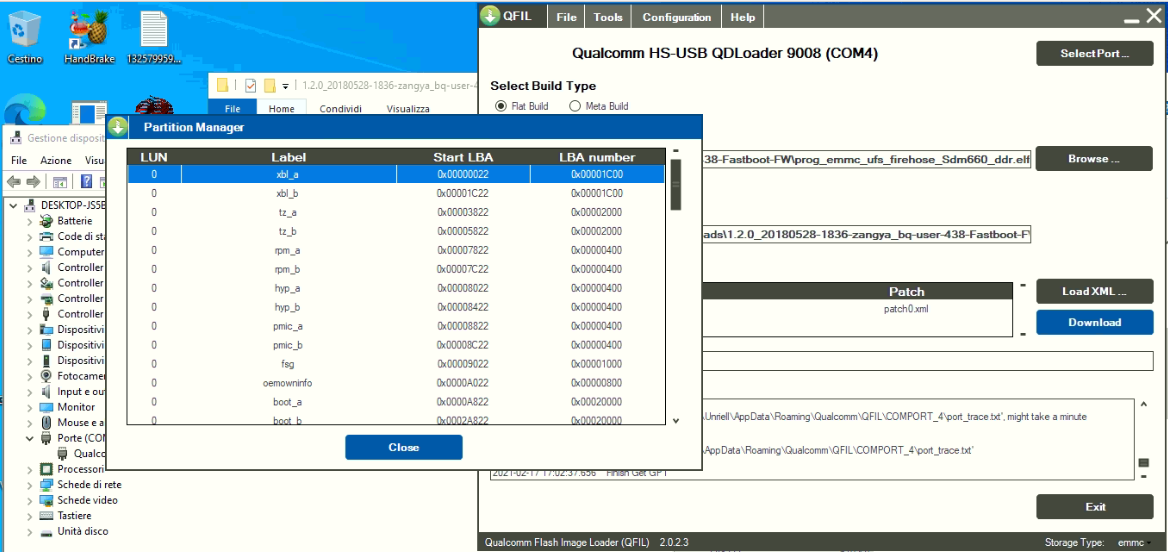
Task: Click the Load XML... button
Action: (x=1095, y=291)
